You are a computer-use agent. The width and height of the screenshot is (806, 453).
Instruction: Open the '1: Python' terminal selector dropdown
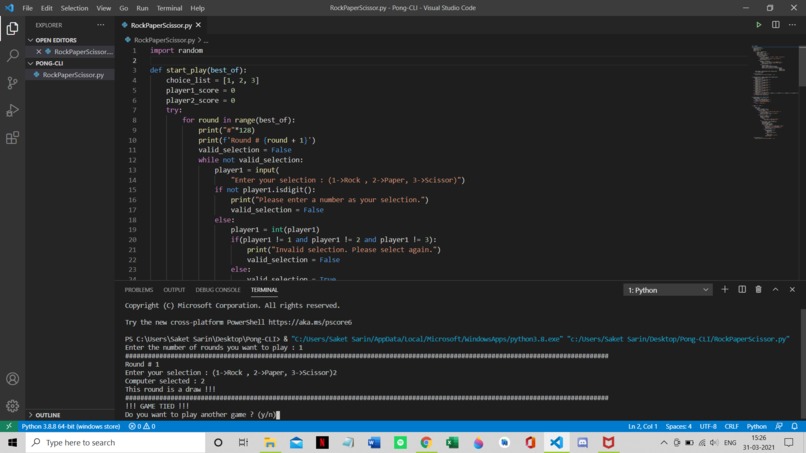tap(668, 290)
